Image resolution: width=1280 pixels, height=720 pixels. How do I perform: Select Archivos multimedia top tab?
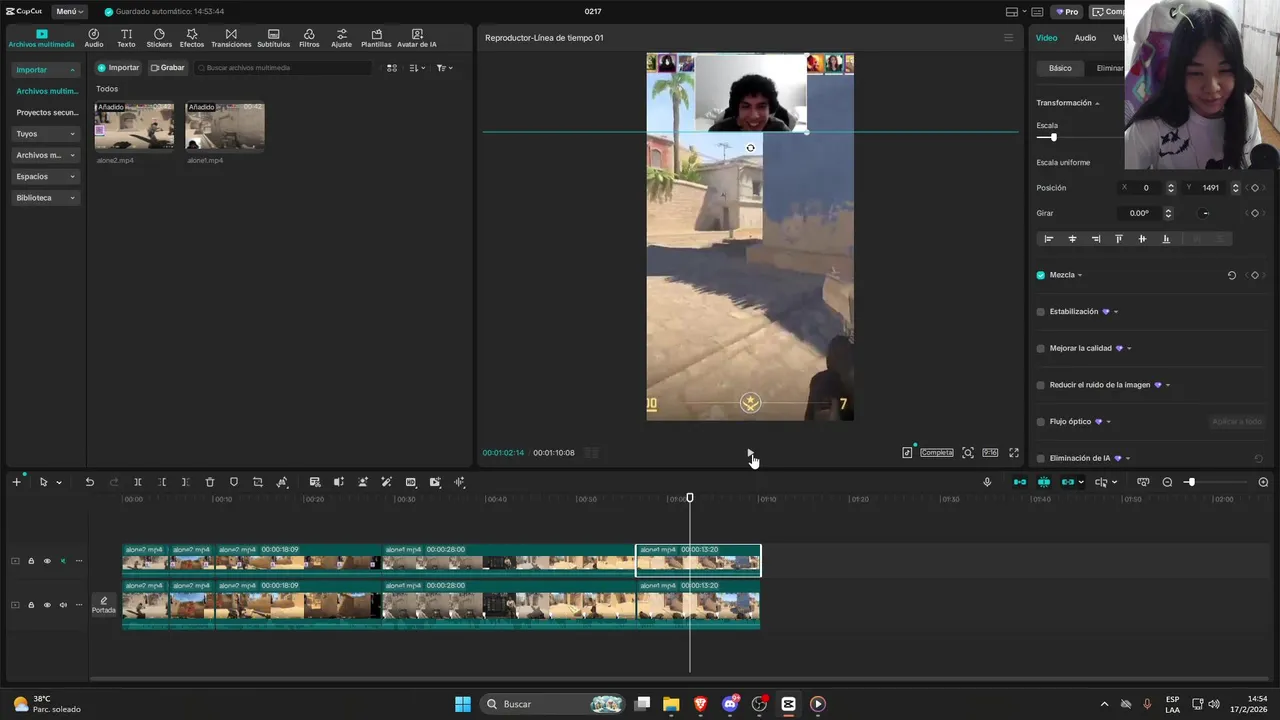click(41, 39)
